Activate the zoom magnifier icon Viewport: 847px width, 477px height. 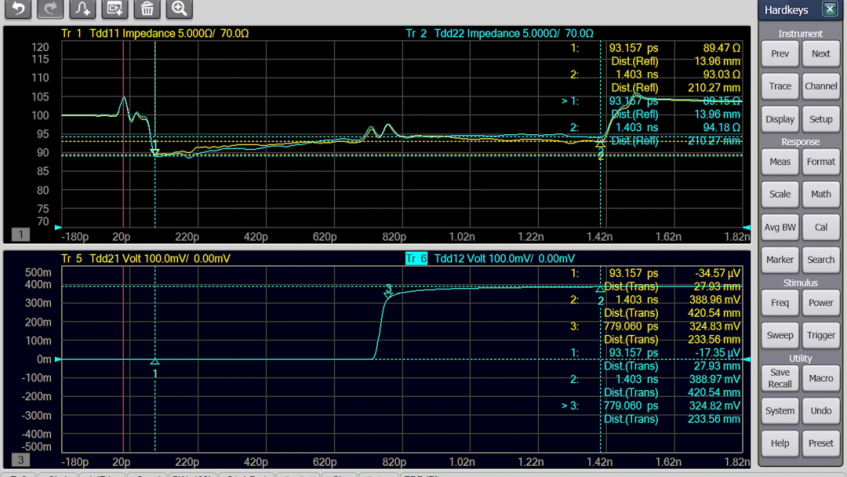click(179, 9)
